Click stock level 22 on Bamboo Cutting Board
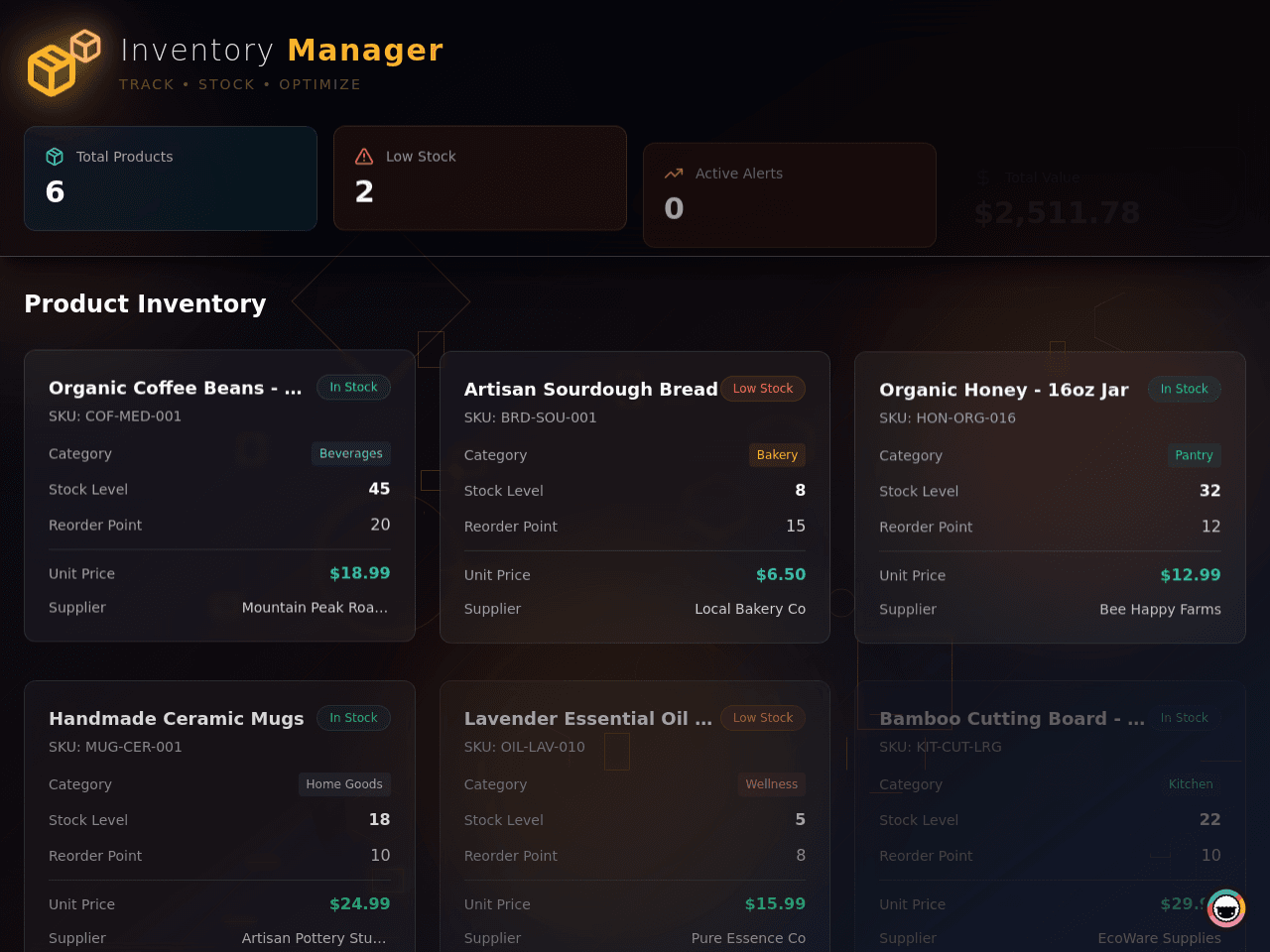The image size is (1270, 952). 1209,820
